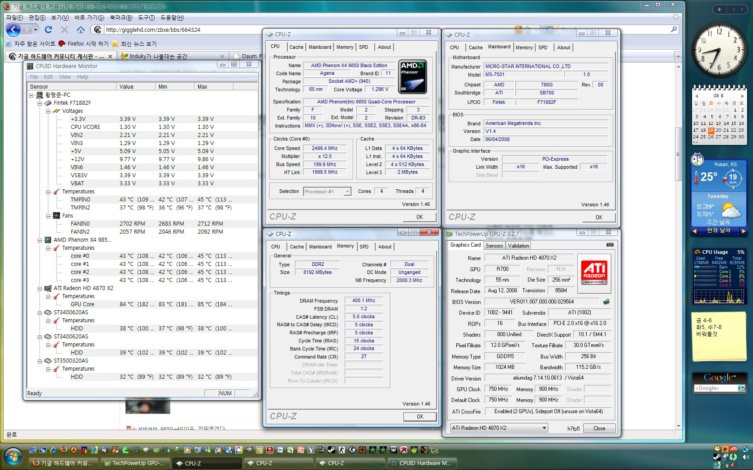Open the SPD tab in Memory CPU-Z window
Viewport: 753px width, 470px height.
pyautogui.click(x=364, y=246)
